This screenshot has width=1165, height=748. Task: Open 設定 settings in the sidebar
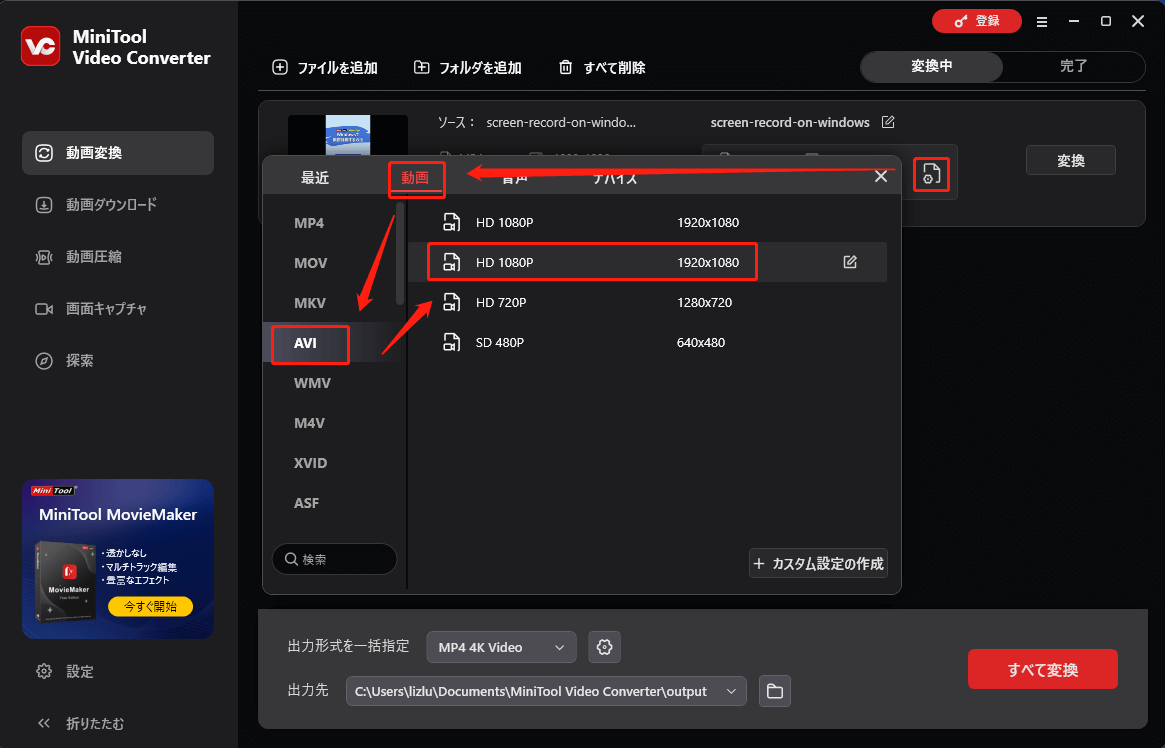[65, 671]
